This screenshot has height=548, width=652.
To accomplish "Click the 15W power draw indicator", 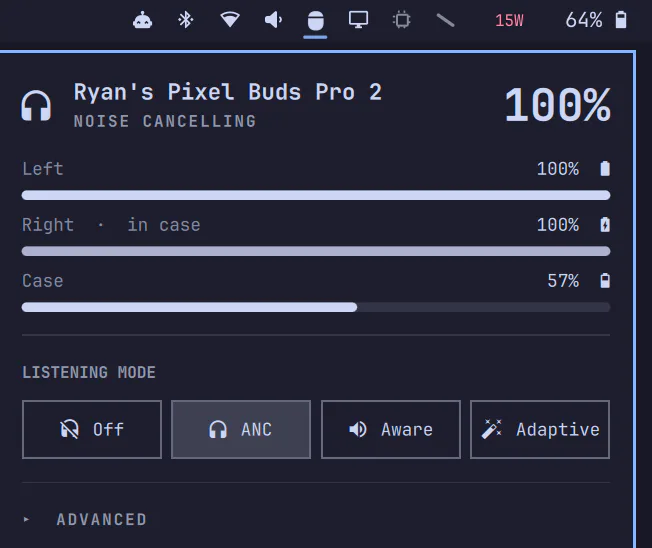I will pos(509,20).
